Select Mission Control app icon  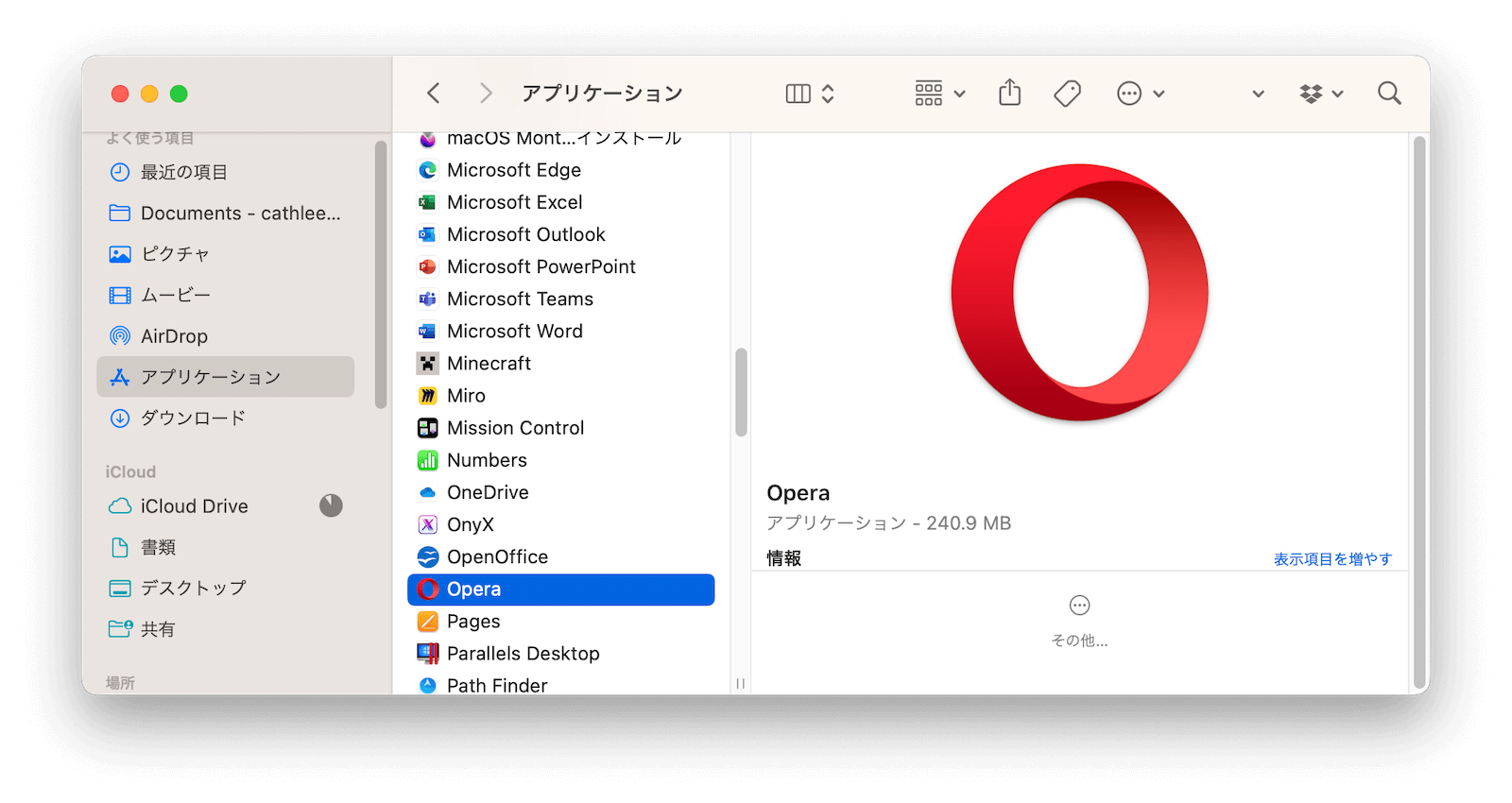(428, 428)
